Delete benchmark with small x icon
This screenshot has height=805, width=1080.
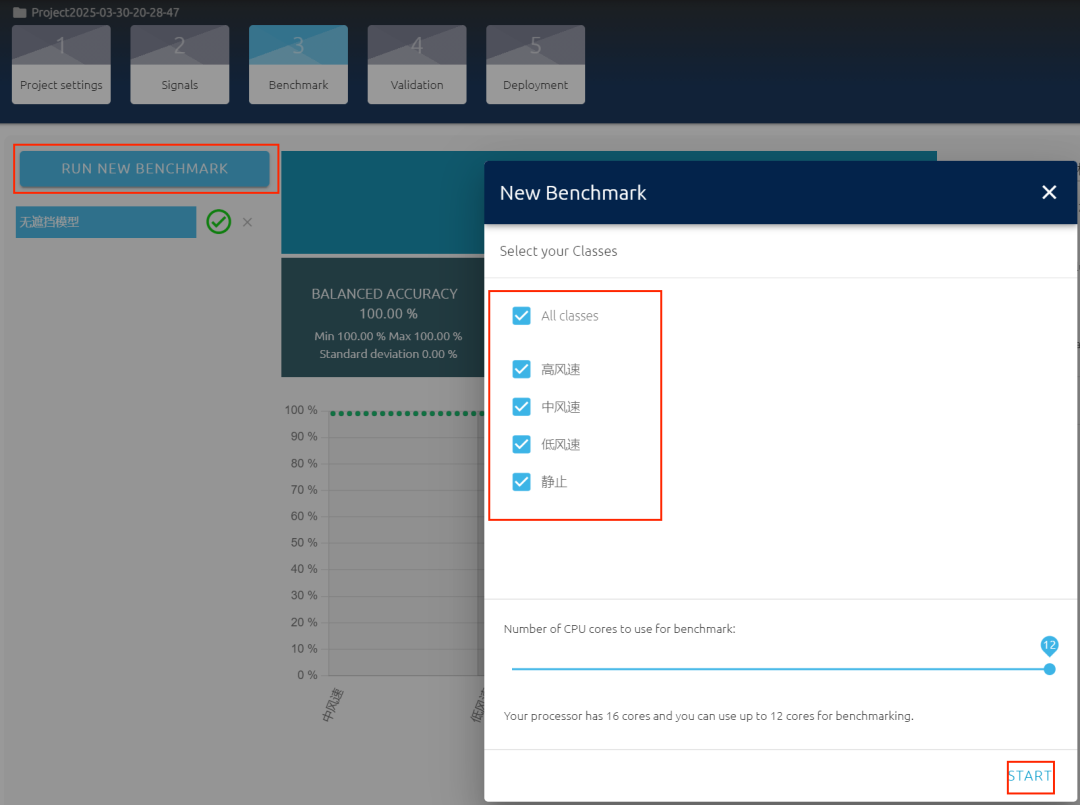pos(247,222)
